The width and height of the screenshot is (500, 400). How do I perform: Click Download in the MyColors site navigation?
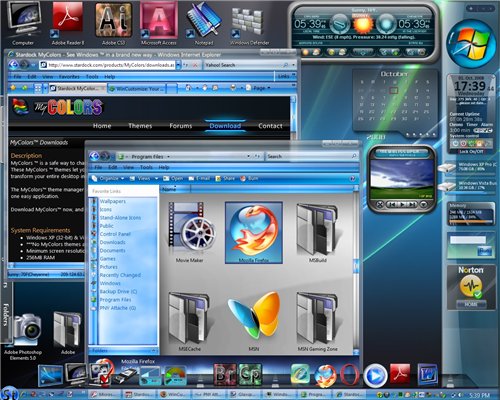coord(225,126)
